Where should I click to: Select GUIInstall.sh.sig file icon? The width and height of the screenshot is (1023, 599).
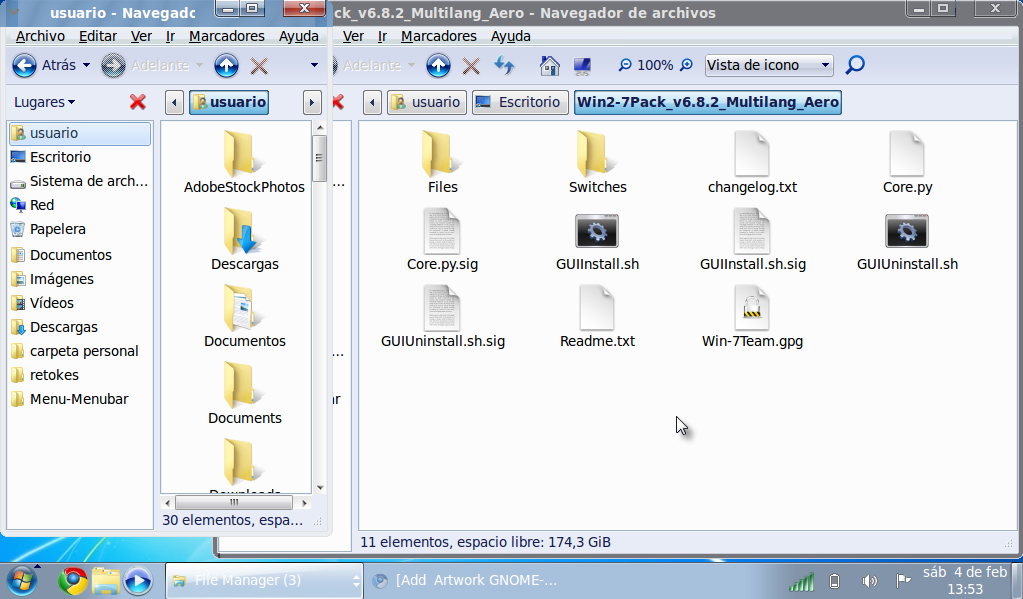[x=752, y=231]
